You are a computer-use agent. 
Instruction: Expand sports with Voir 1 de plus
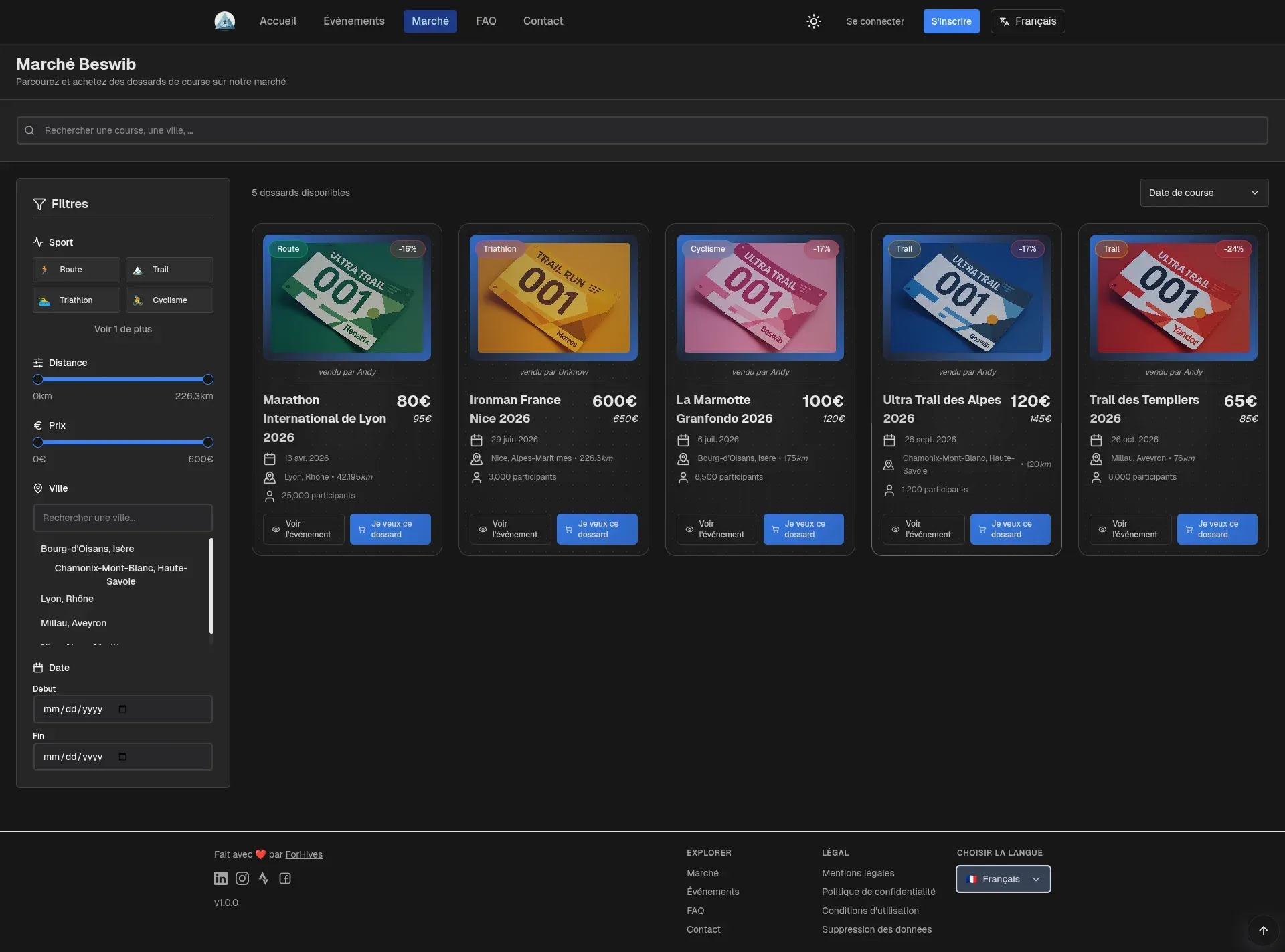pos(123,329)
